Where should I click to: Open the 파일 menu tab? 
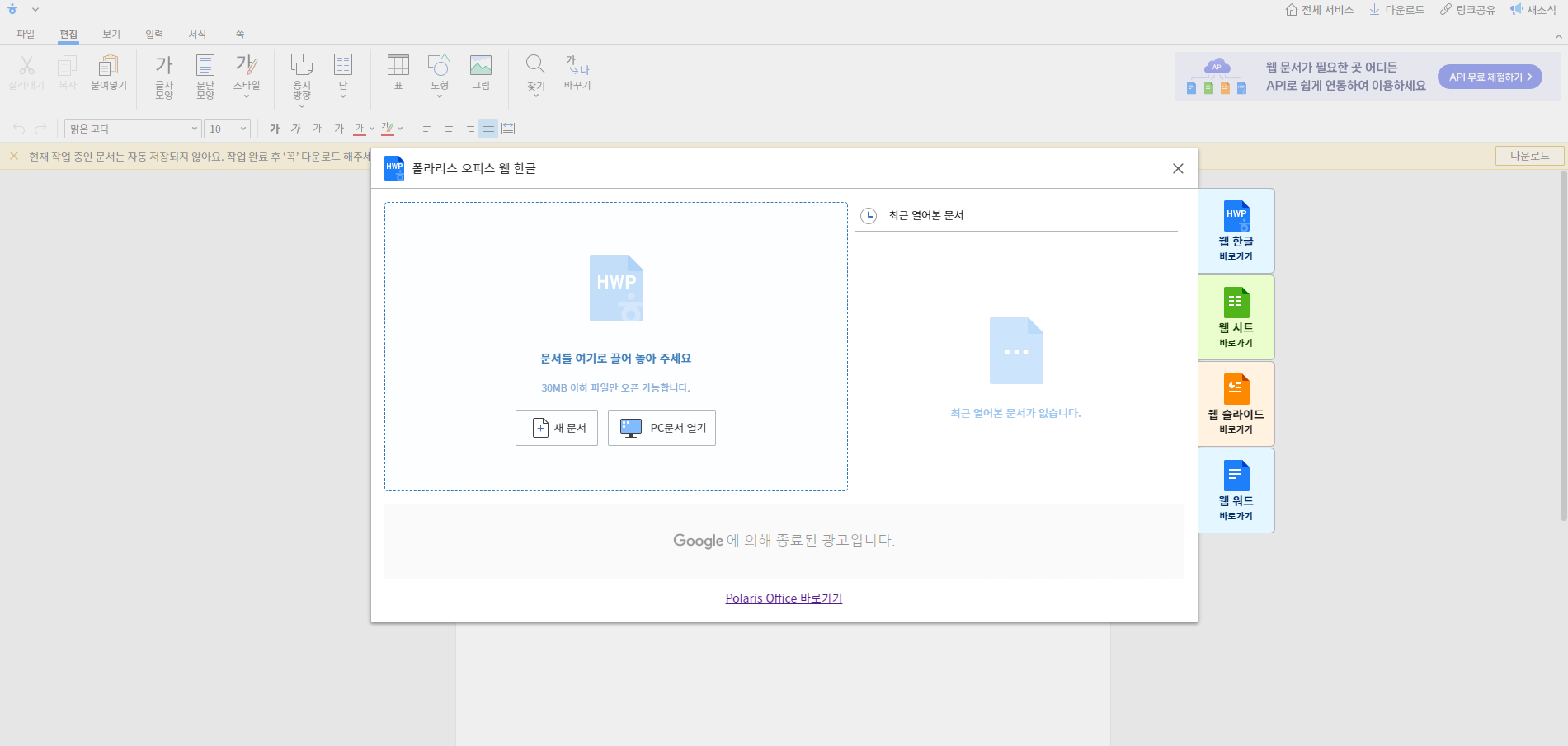click(26, 34)
